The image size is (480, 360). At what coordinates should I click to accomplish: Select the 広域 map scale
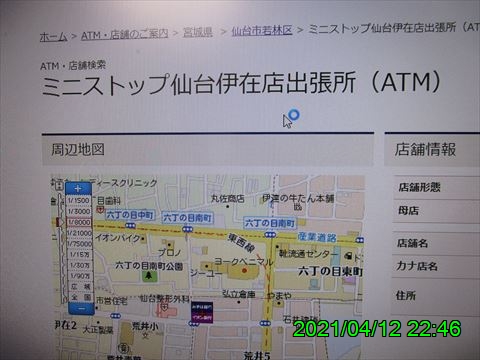point(81,287)
